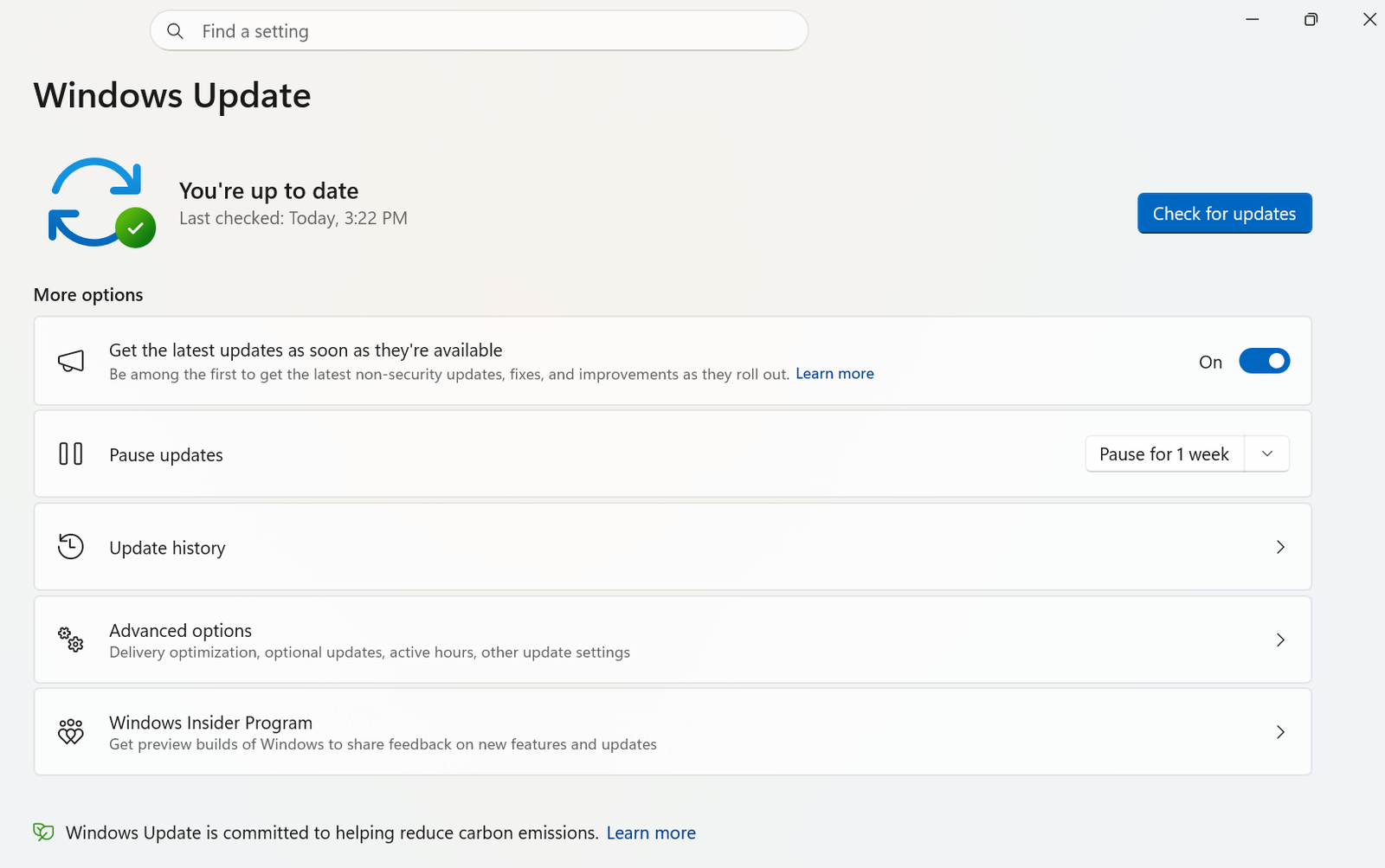Open the Update history entry

pos(167,548)
